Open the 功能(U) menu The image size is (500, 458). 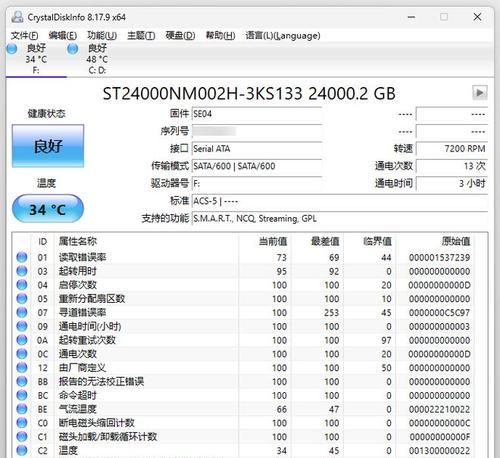(102, 35)
